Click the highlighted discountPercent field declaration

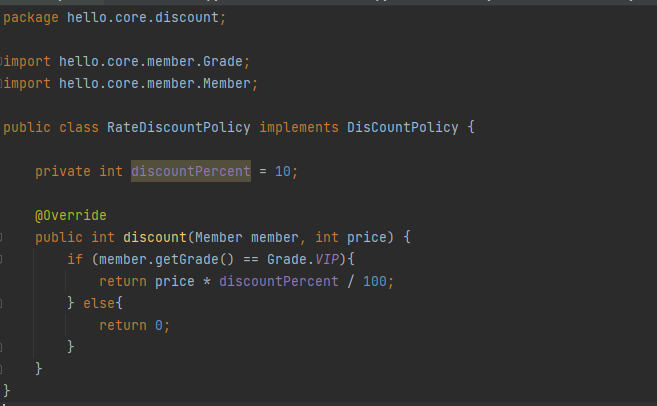[191, 171]
